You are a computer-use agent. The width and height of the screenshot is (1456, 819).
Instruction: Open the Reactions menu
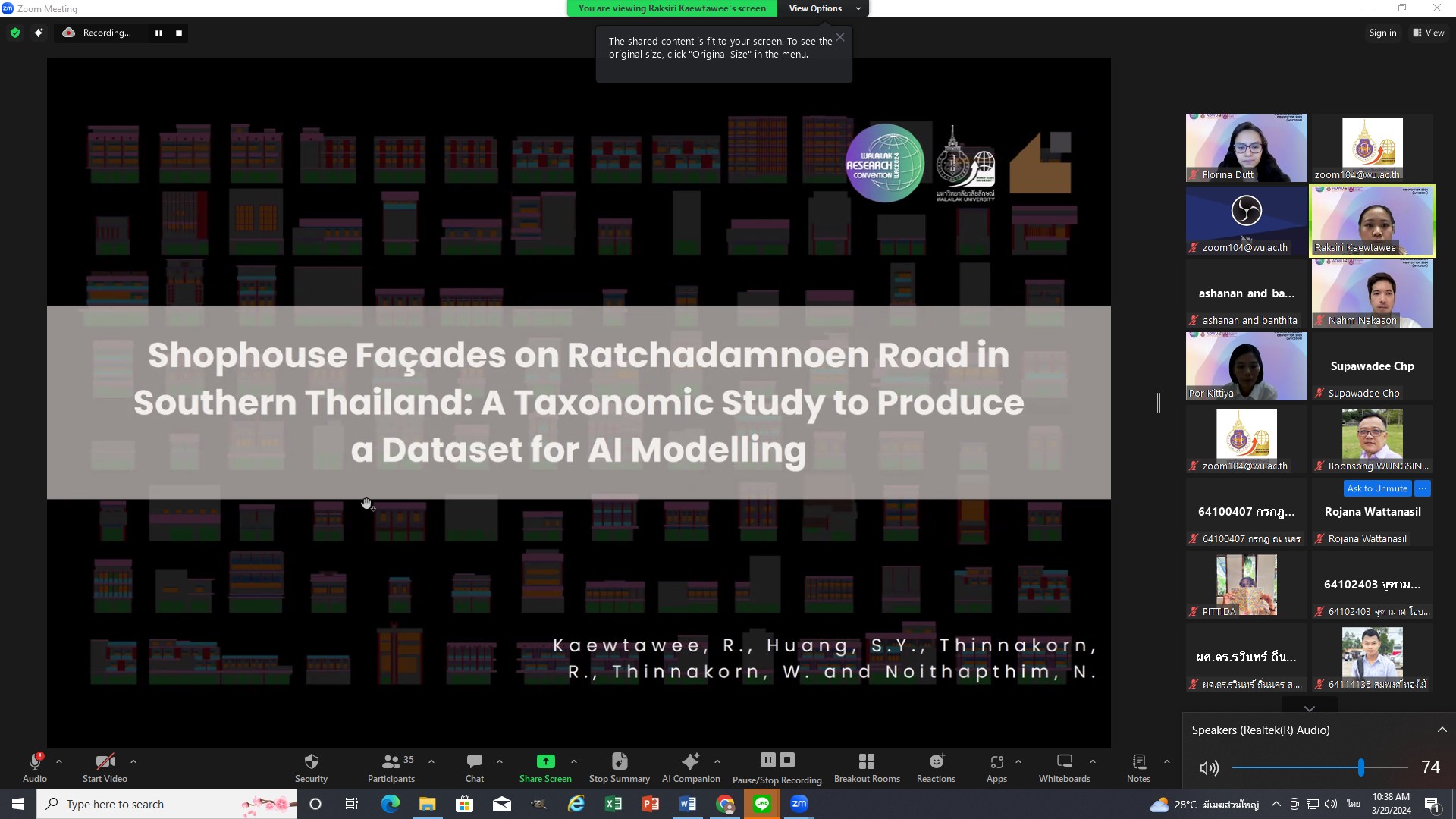(x=936, y=761)
